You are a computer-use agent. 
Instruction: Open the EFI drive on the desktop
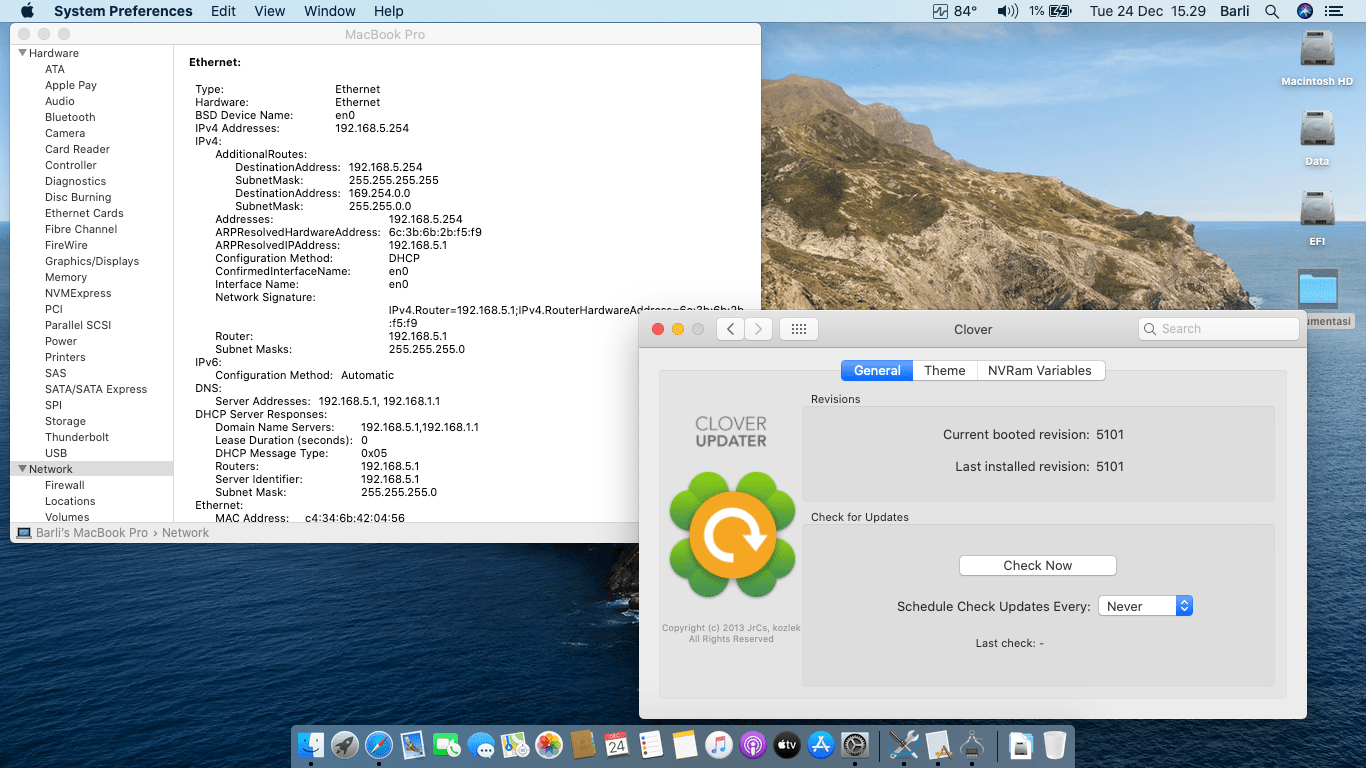1317,210
